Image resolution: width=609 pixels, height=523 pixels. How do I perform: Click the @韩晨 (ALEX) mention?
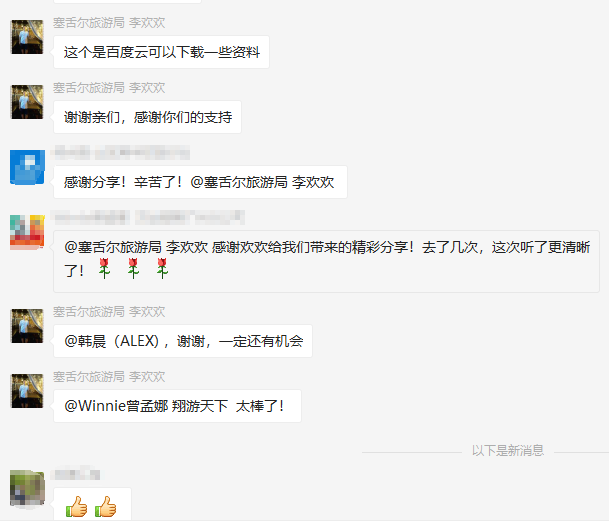[112, 341]
